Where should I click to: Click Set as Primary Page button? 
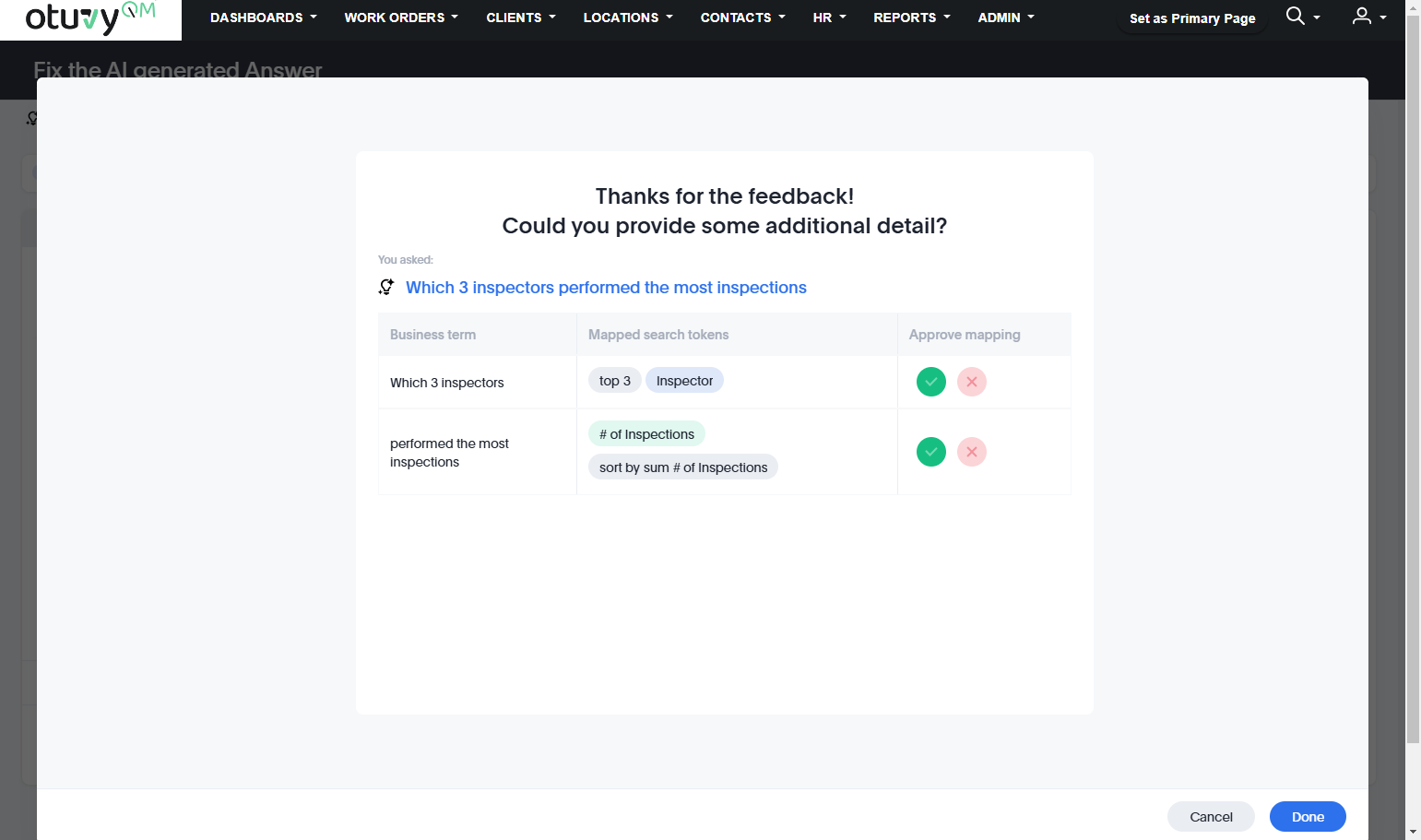click(x=1192, y=18)
